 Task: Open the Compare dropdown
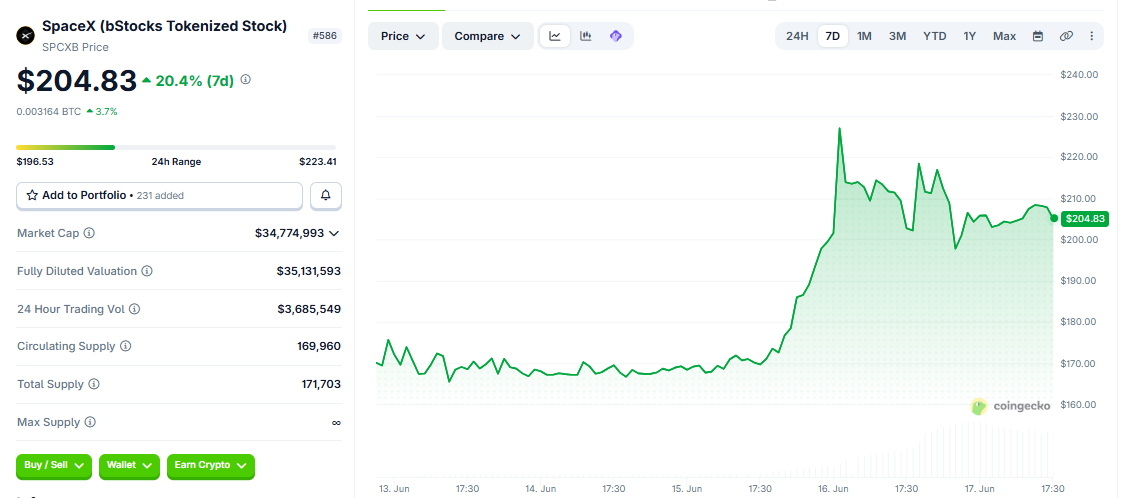[487, 36]
